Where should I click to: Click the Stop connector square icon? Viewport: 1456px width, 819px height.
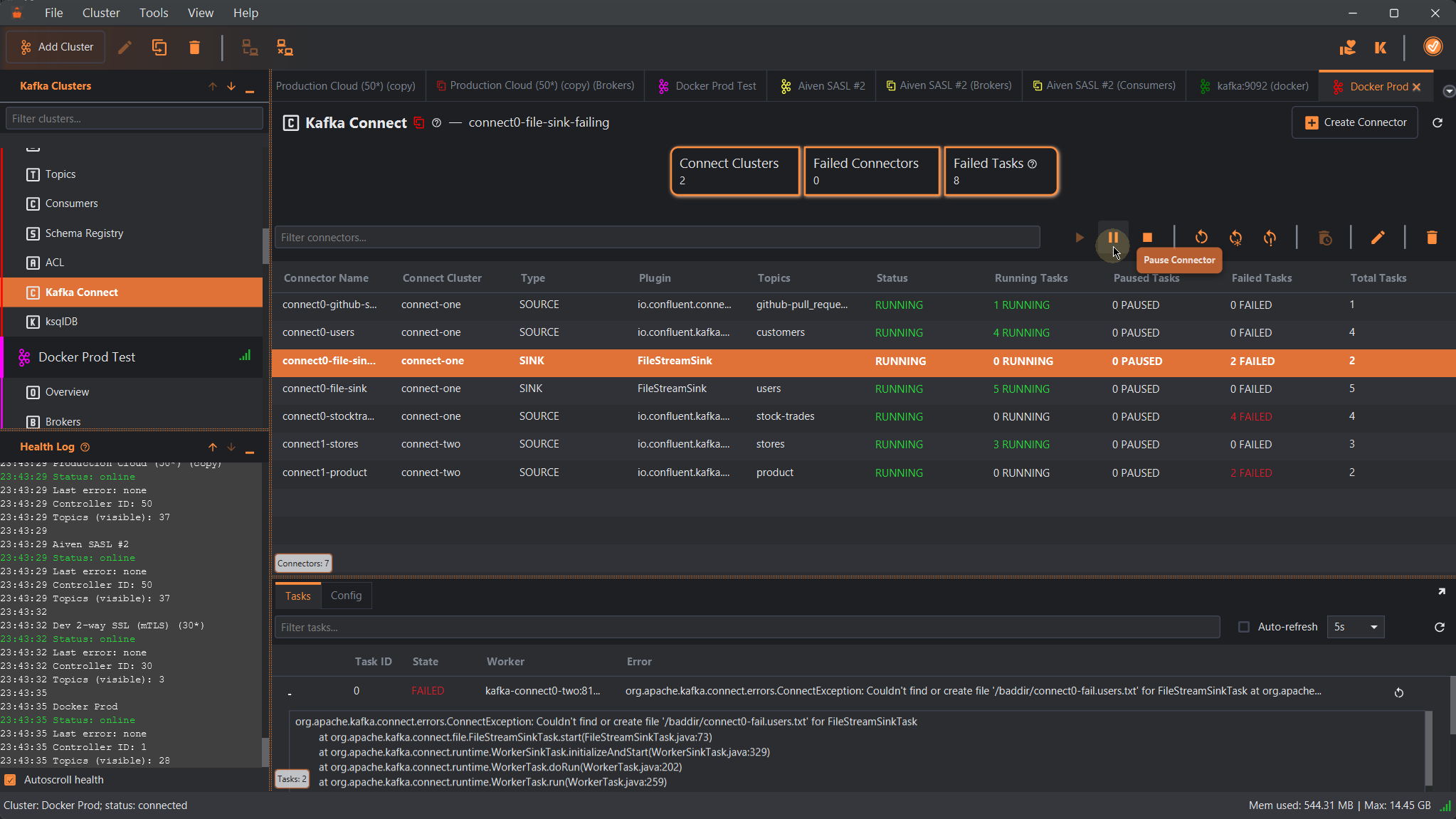pos(1147,238)
